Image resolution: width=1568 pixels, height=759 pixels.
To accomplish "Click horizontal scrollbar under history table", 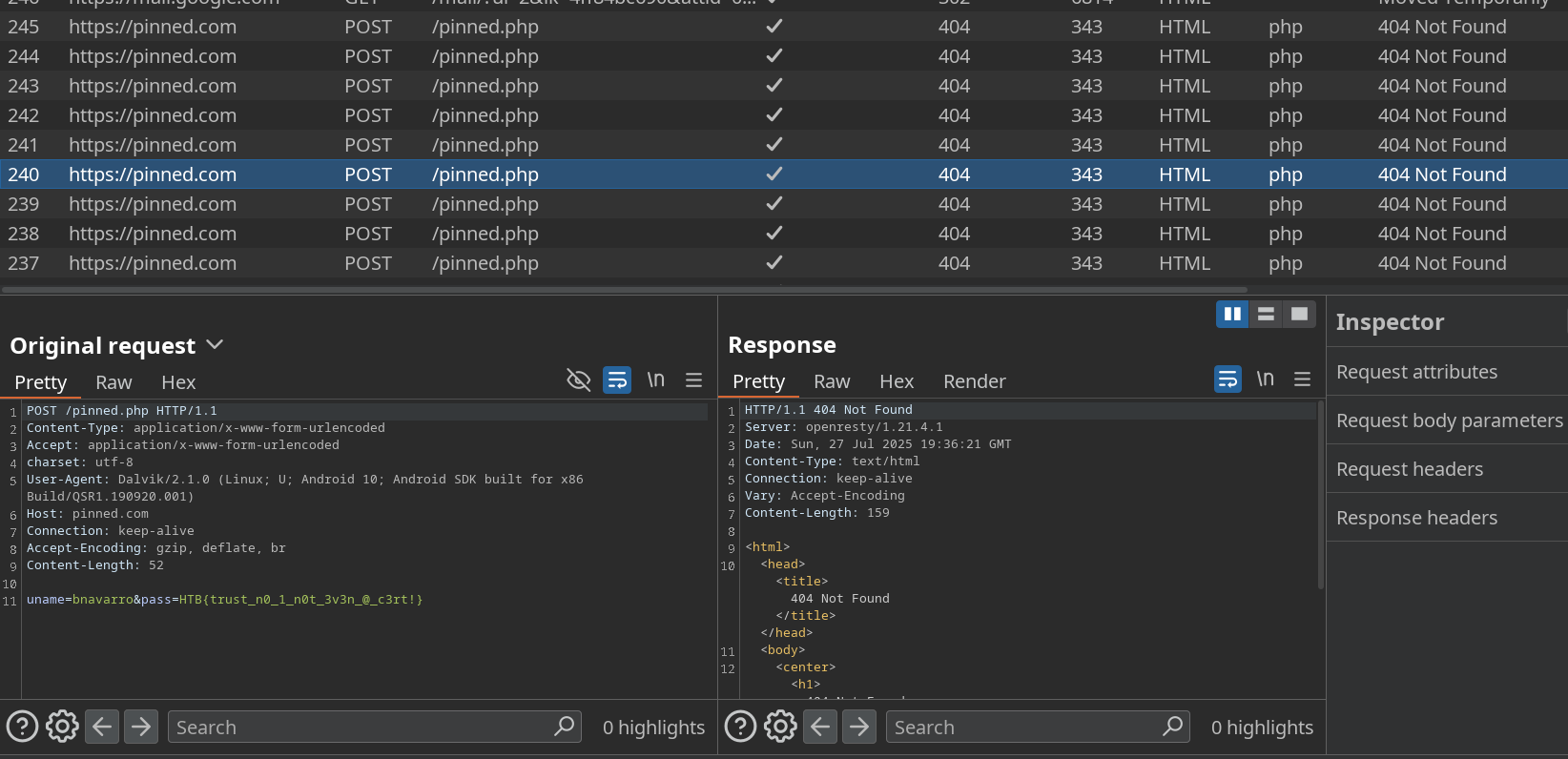I will tap(625, 289).
